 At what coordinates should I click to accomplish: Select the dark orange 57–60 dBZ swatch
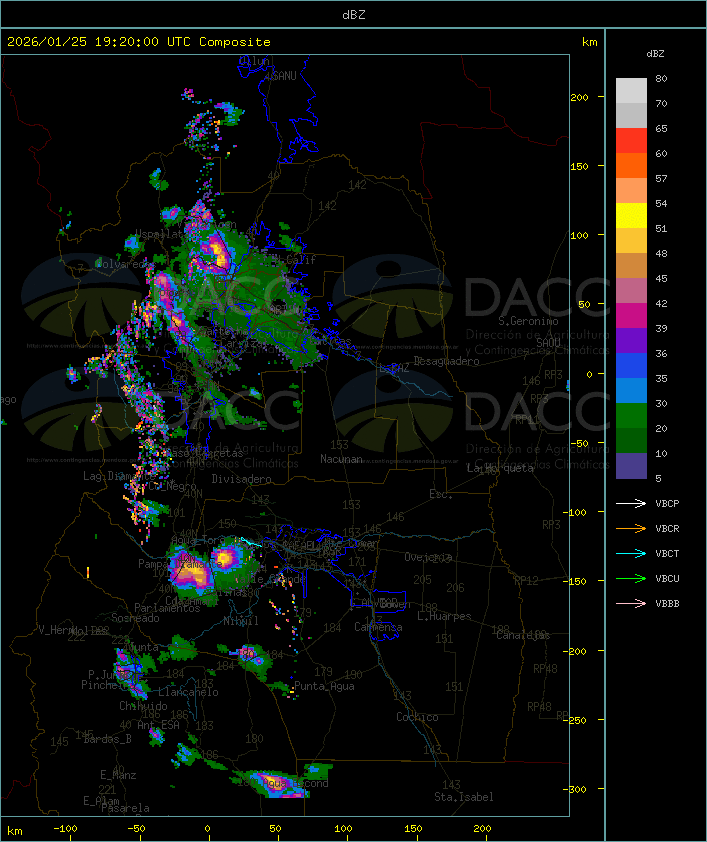(631, 165)
